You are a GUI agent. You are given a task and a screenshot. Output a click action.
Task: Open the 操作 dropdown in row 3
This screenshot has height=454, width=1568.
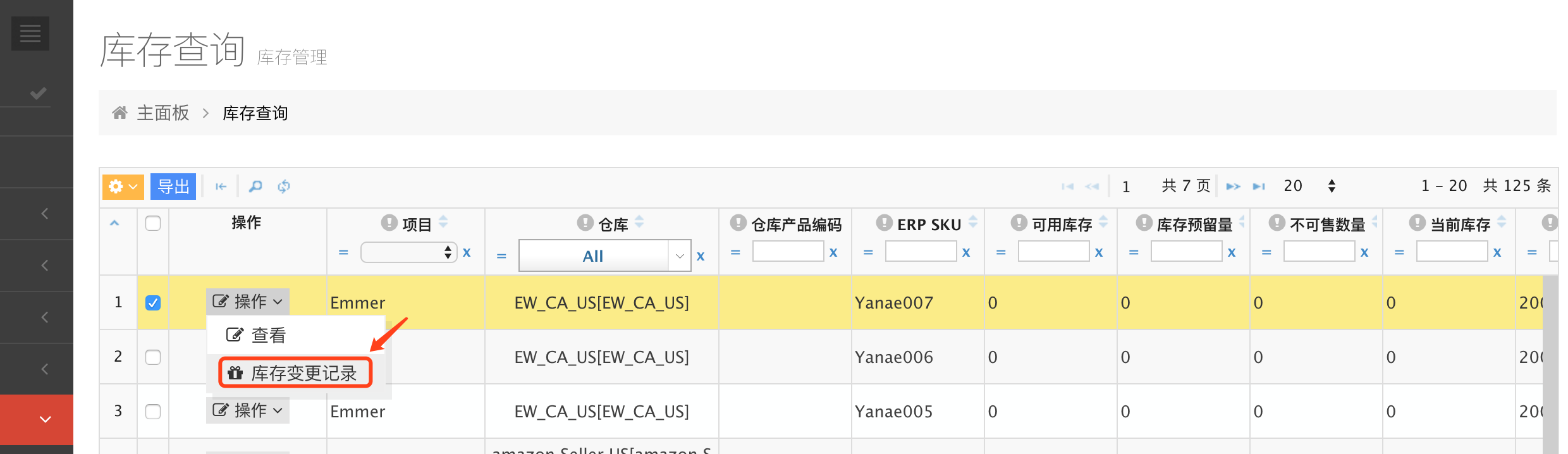[247, 410]
